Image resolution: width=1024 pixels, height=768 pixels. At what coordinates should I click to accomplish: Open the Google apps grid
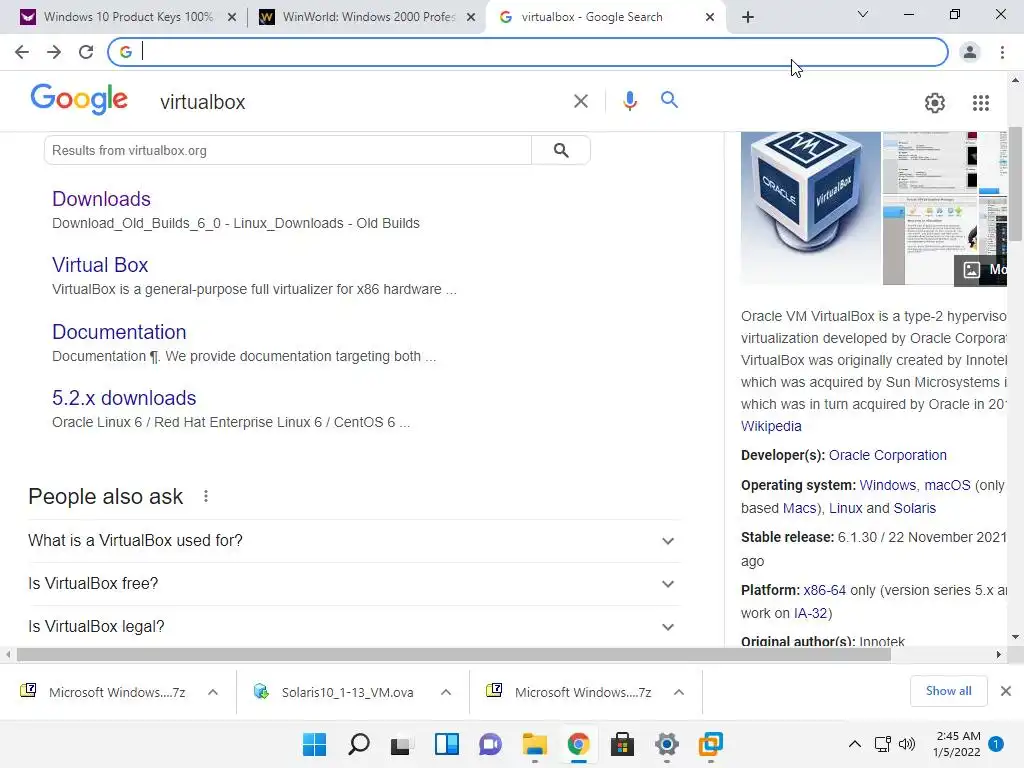[x=981, y=103]
